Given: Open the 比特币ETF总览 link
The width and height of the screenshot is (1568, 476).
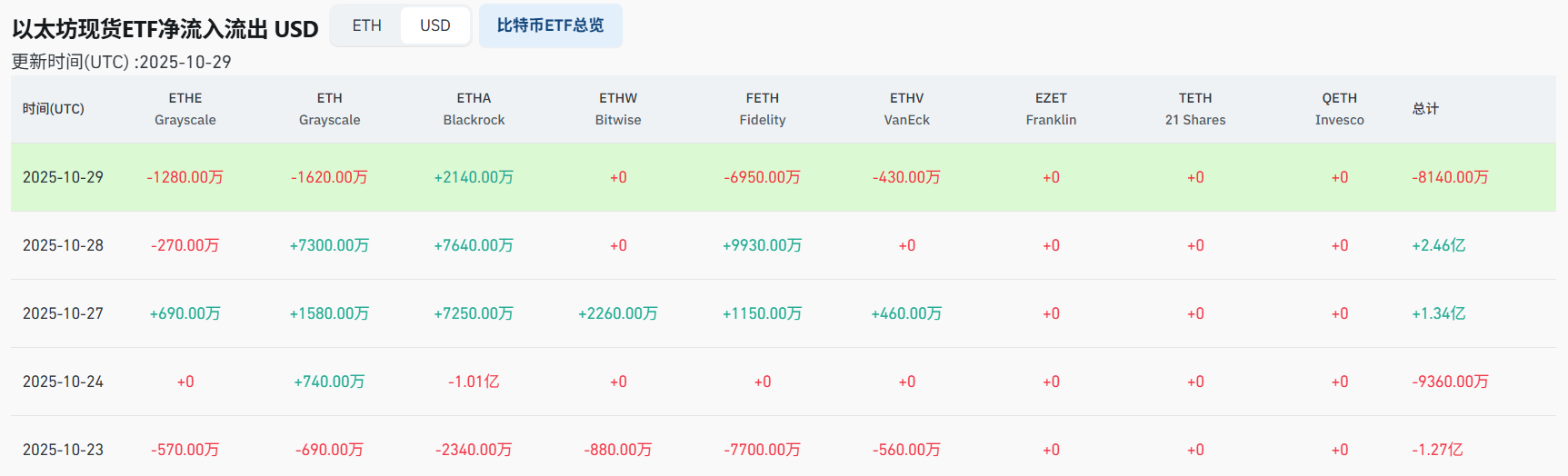Looking at the screenshot, I should point(550,25).
